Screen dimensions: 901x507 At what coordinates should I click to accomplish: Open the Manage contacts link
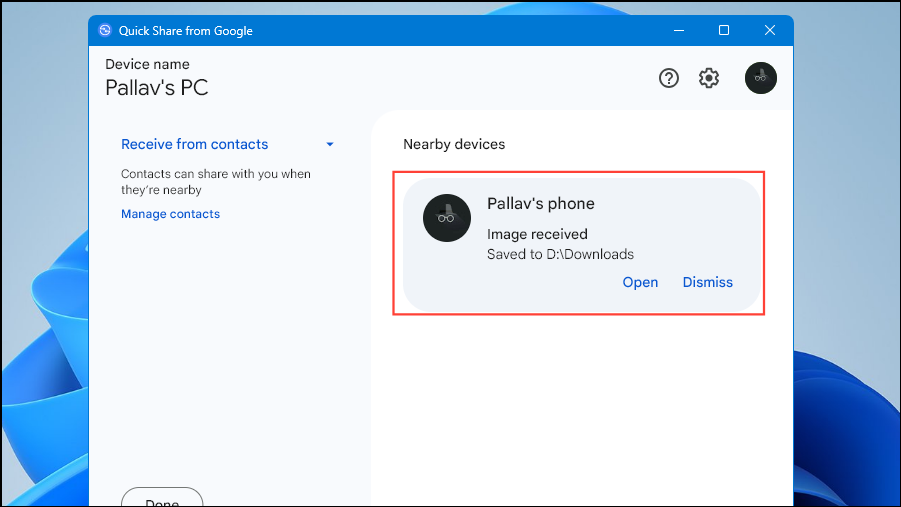[x=170, y=214]
